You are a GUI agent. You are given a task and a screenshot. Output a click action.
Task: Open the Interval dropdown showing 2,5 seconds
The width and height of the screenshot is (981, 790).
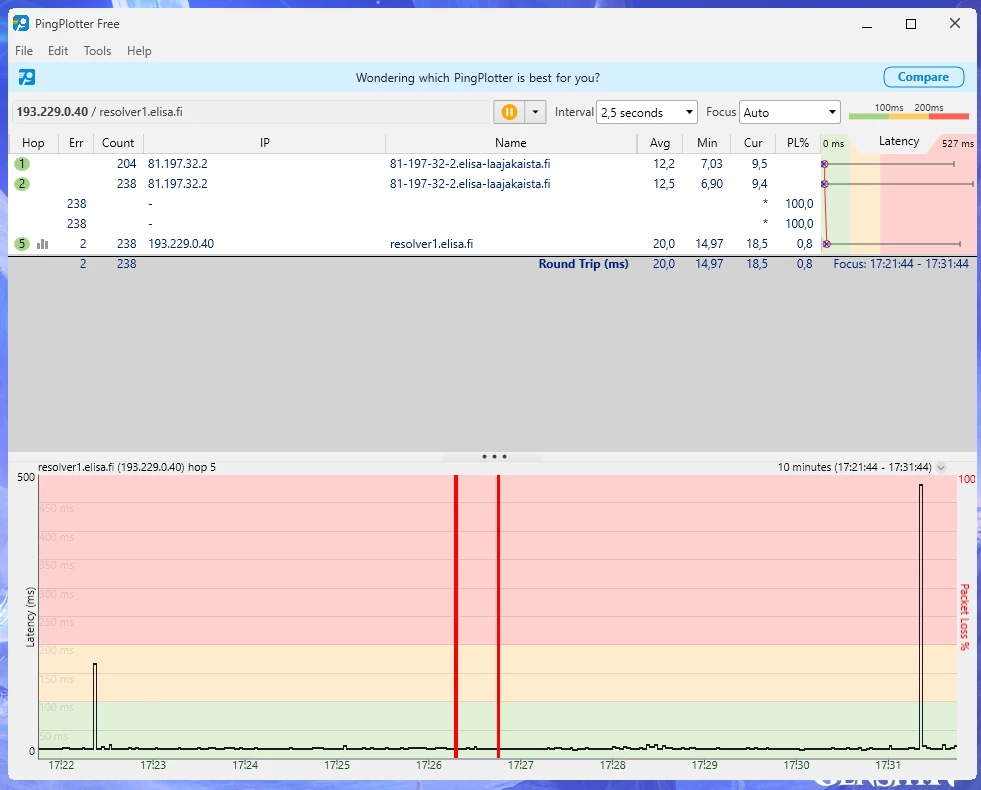tap(646, 113)
